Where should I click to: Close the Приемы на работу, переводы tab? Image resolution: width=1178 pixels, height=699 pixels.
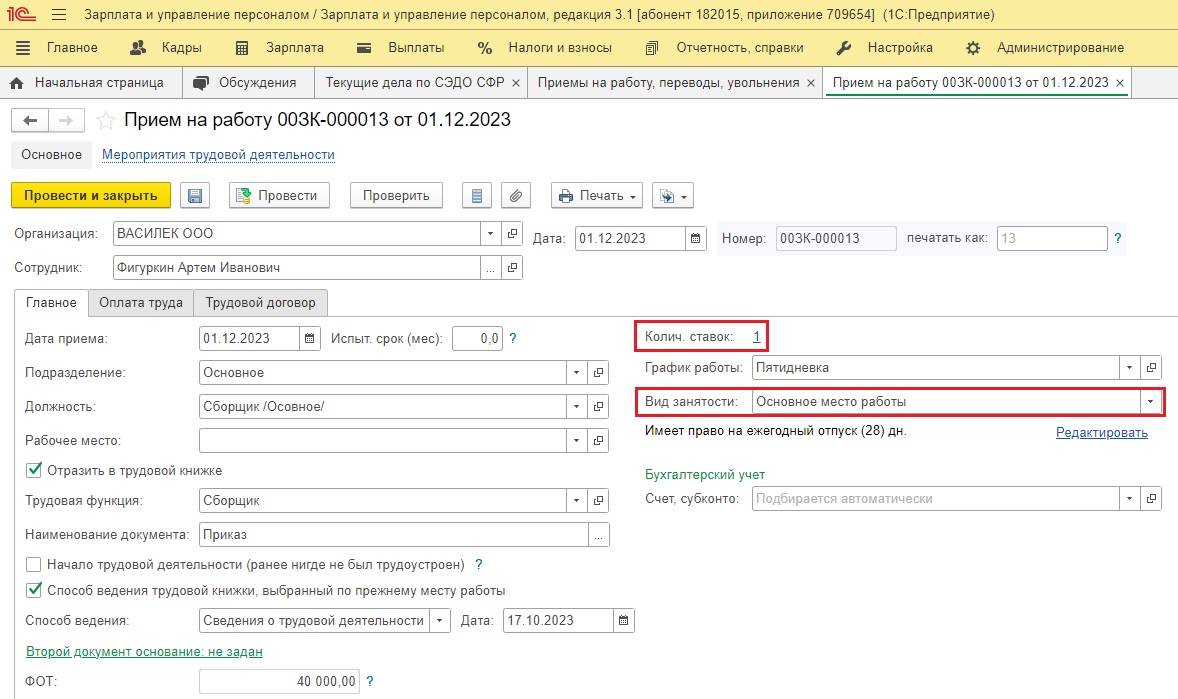pyautogui.click(x=811, y=83)
